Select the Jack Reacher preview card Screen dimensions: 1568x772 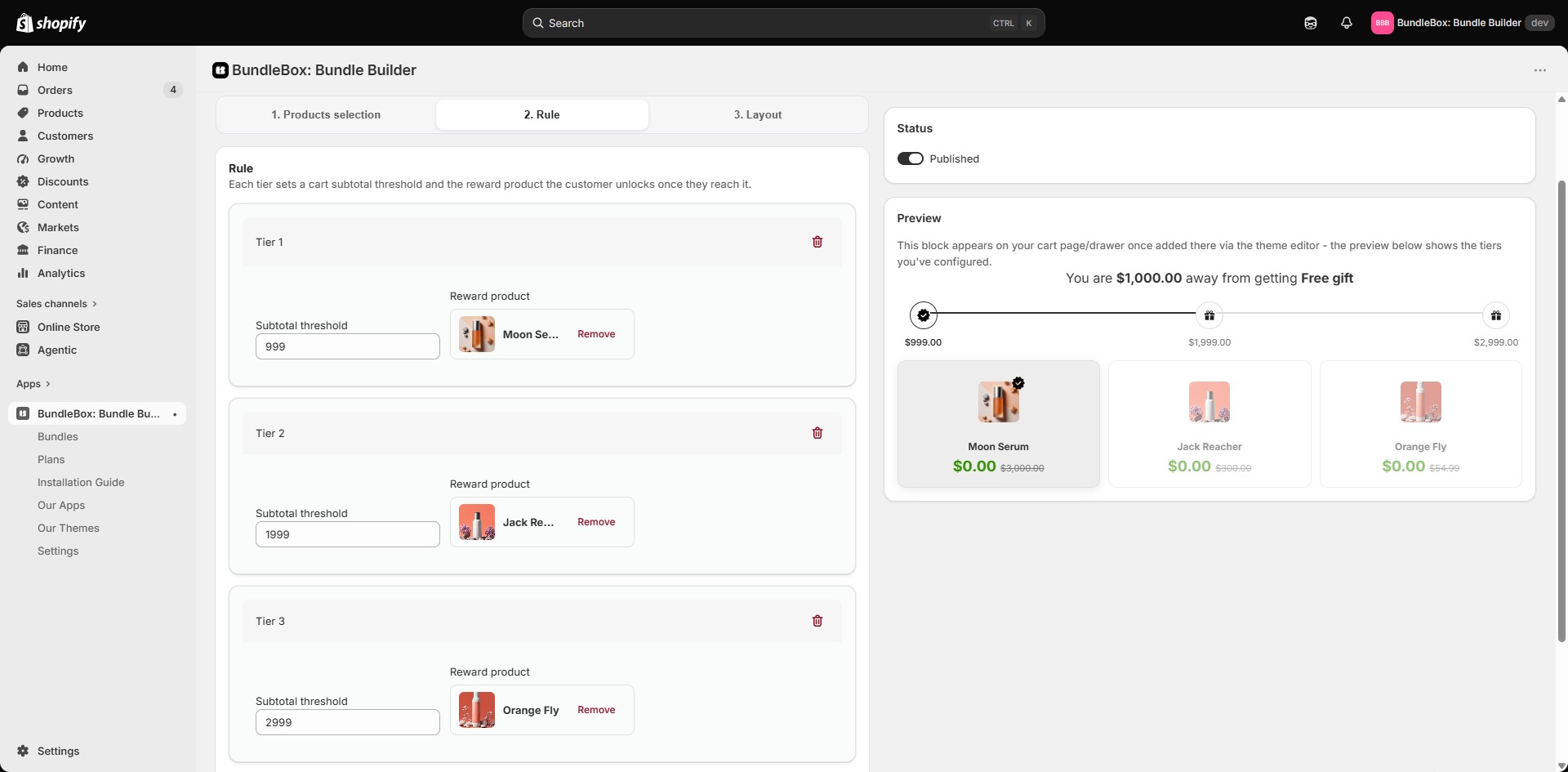click(1209, 424)
